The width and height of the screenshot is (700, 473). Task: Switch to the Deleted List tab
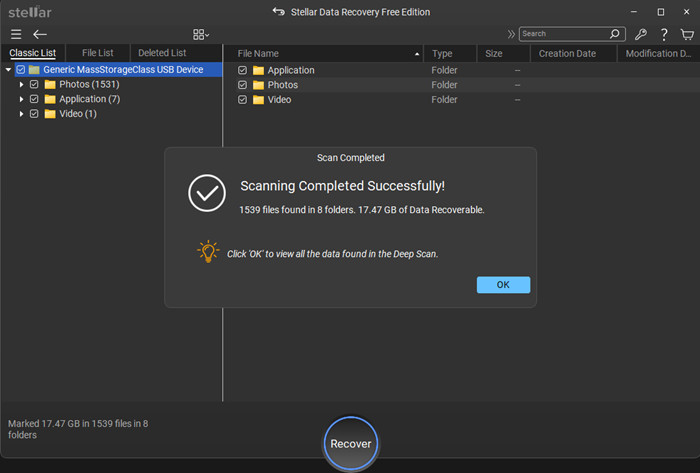click(x=162, y=53)
